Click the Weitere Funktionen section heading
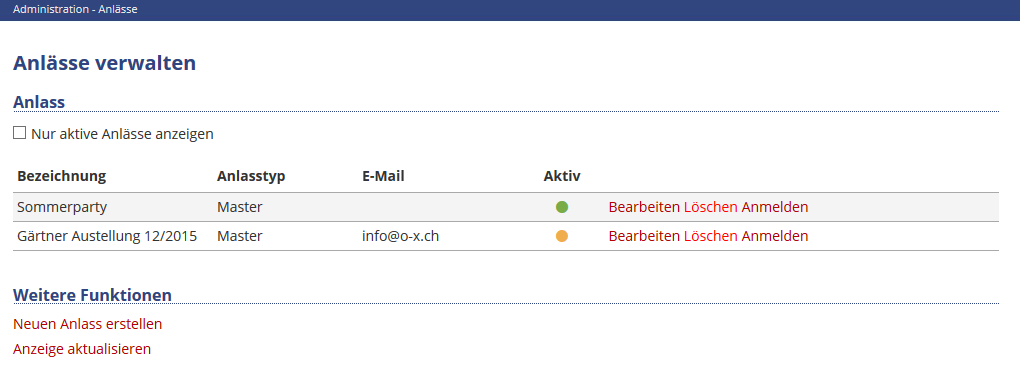This screenshot has width=1020, height=385. pos(92,295)
